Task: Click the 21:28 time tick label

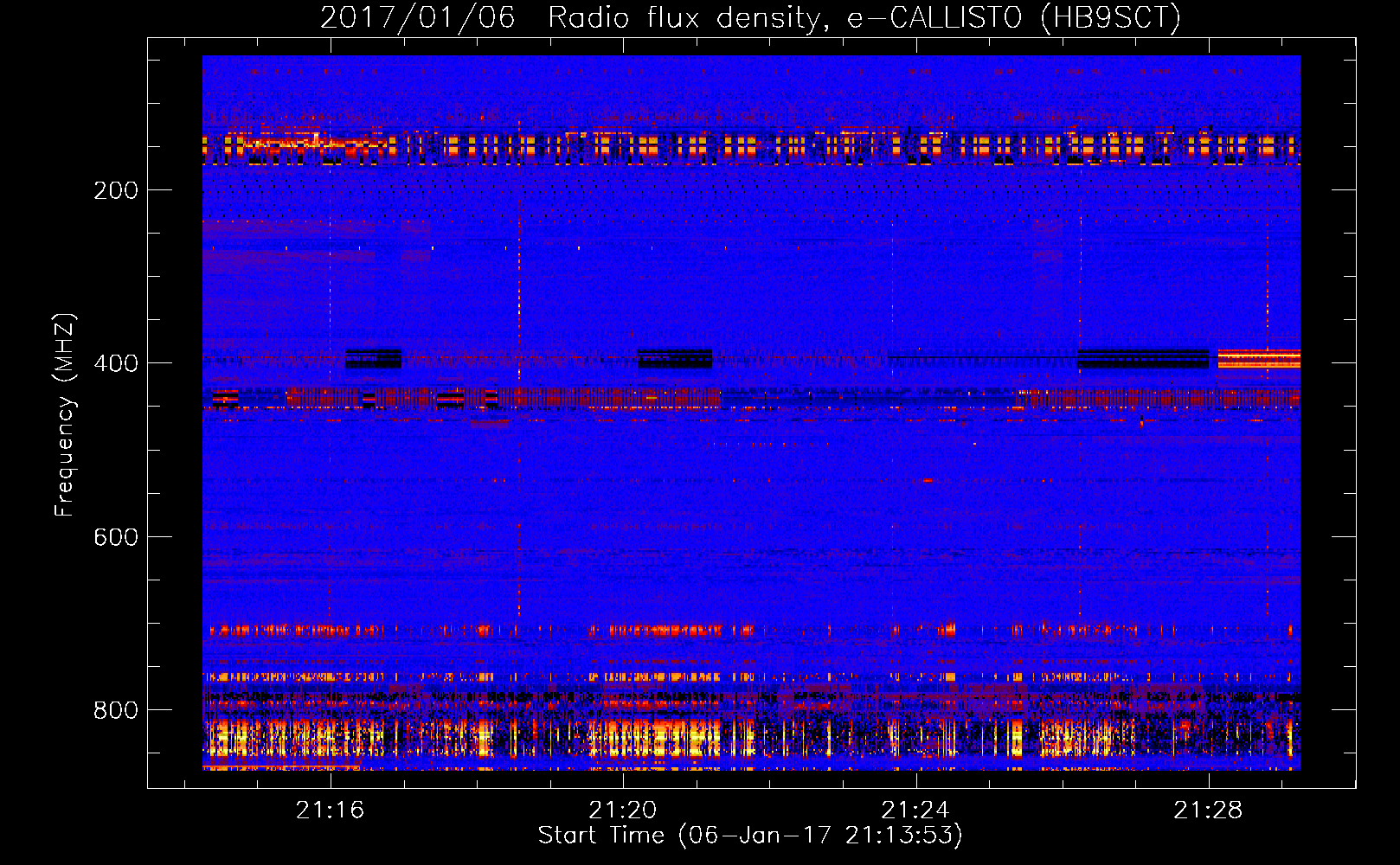Action: (x=1207, y=811)
